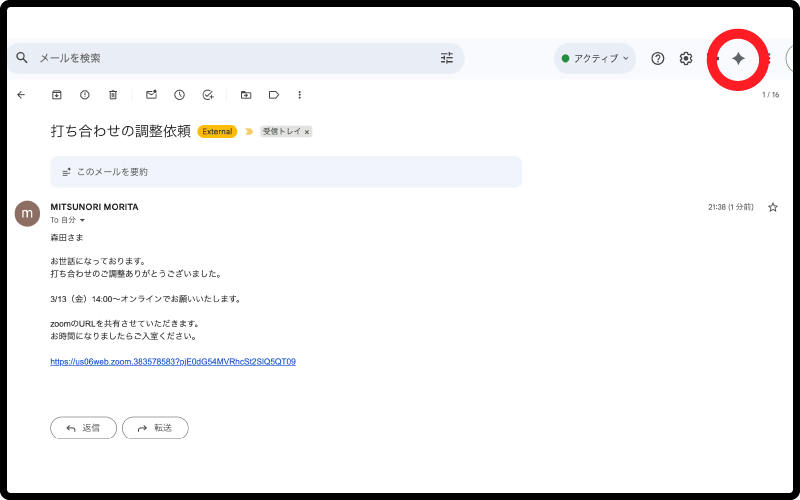Add the email to Tasks
The width and height of the screenshot is (800, 500).
[x=207, y=95]
